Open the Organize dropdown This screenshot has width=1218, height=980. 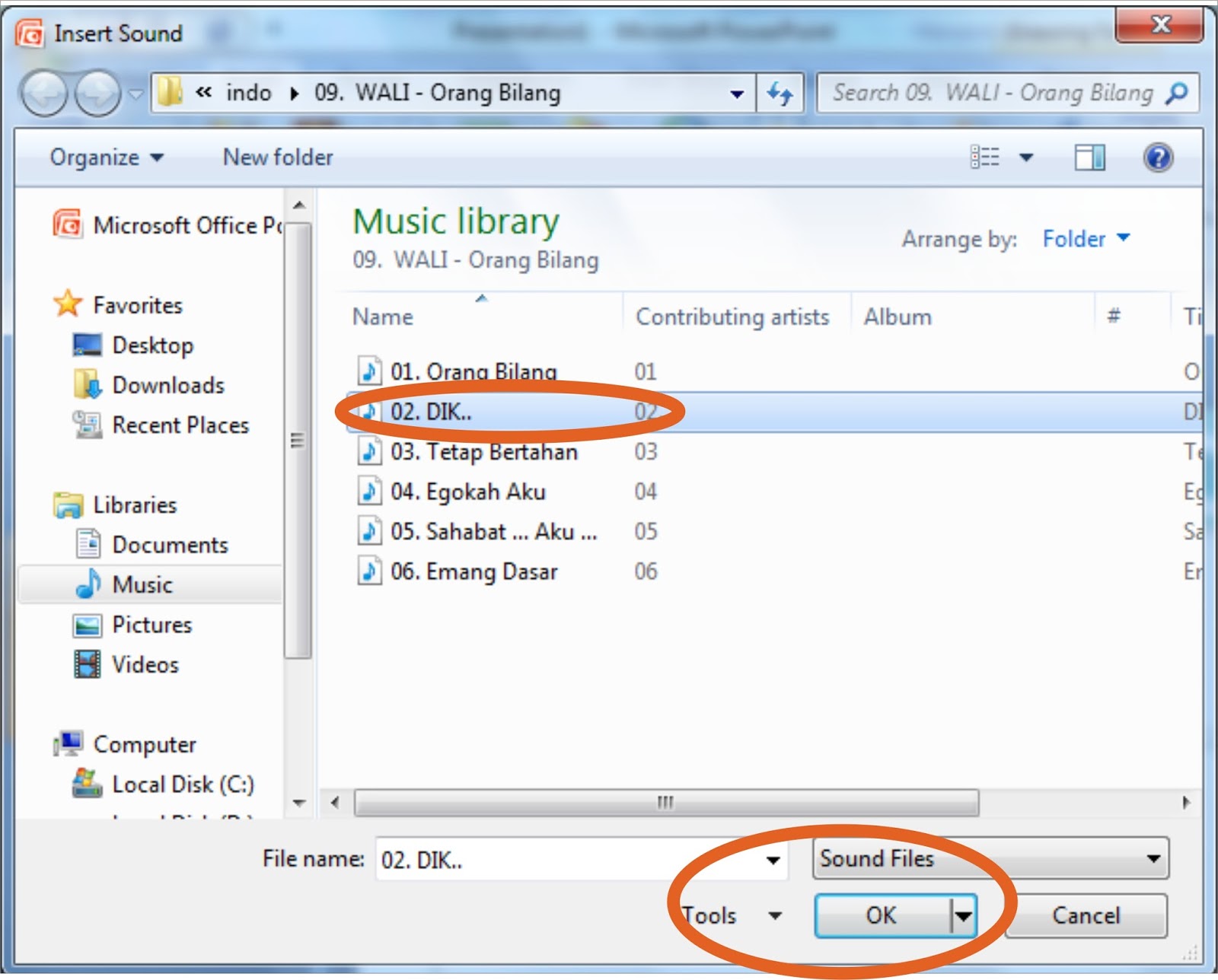tap(107, 157)
